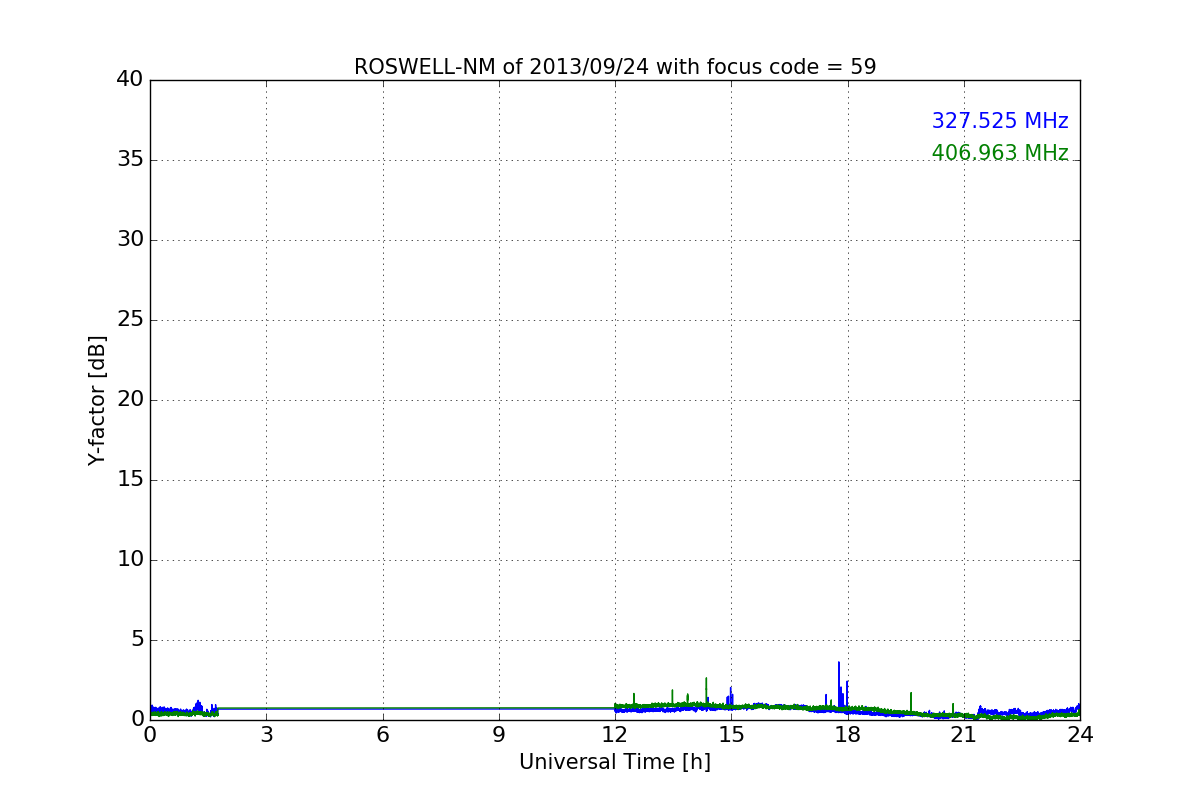Viewport: 1200px width, 800px height.
Task: Click the x-axis tick label 6
Action: click(x=382, y=734)
